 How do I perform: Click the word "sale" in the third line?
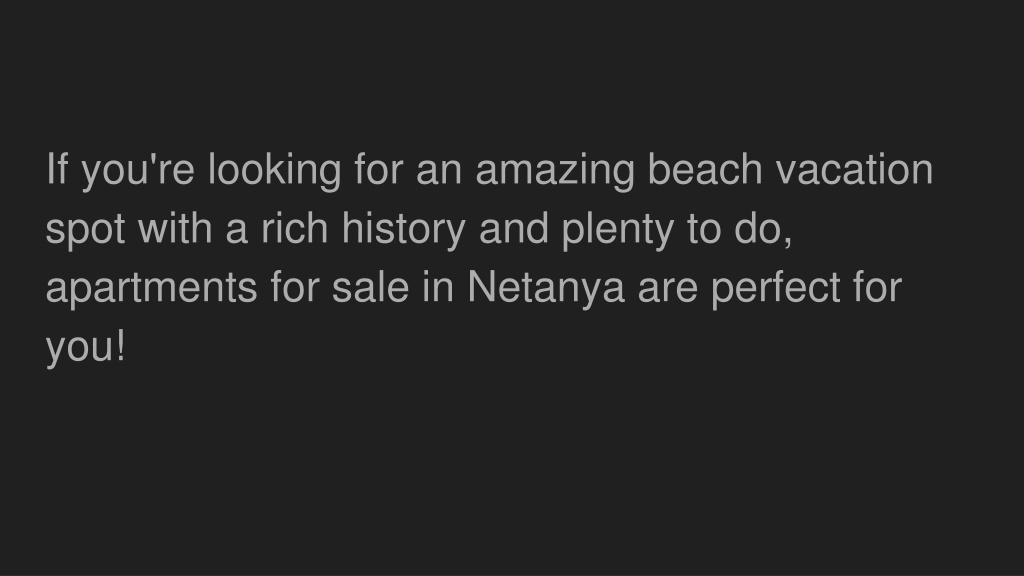click(370, 287)
